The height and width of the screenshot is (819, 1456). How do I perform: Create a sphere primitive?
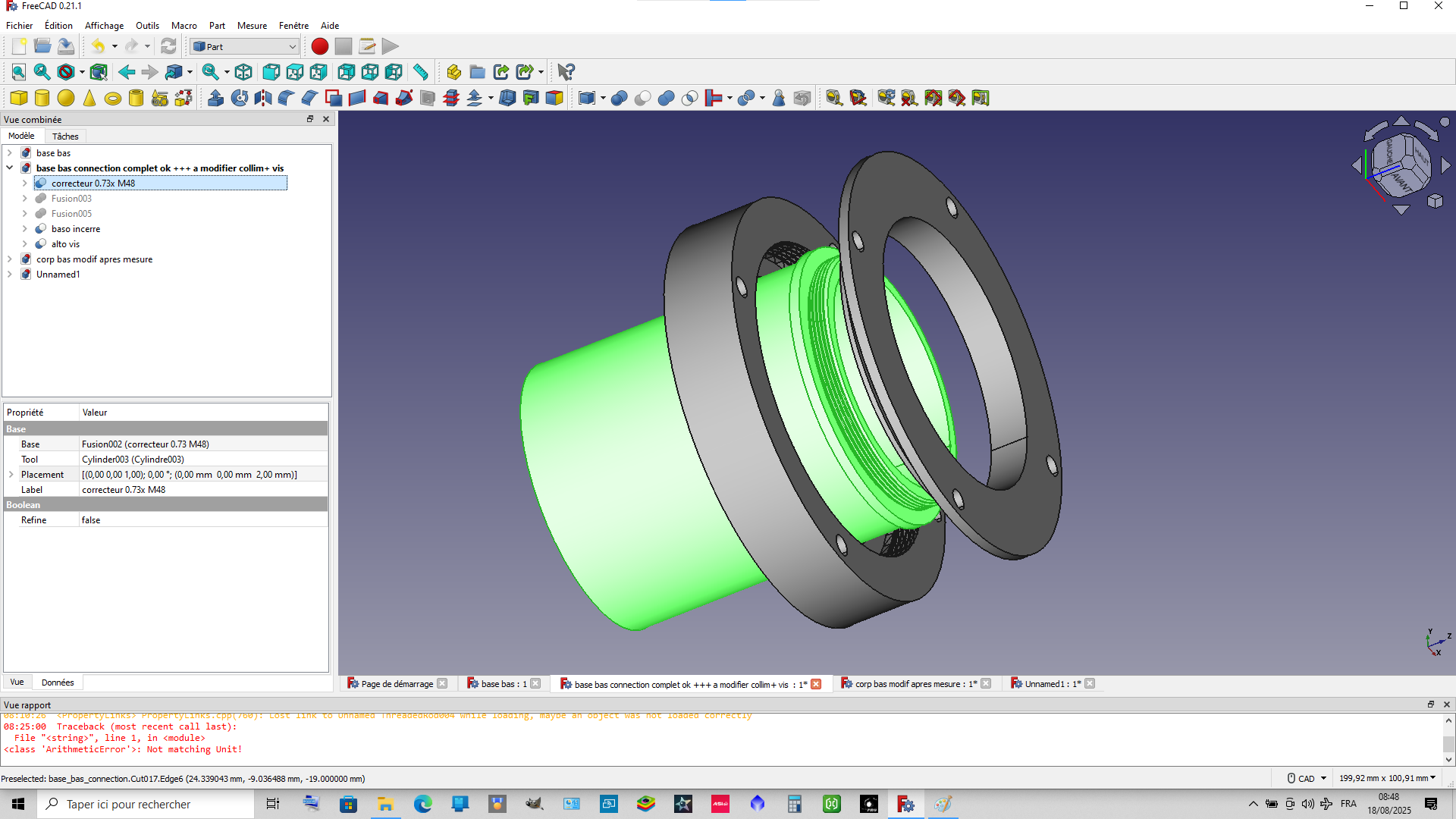66,98
